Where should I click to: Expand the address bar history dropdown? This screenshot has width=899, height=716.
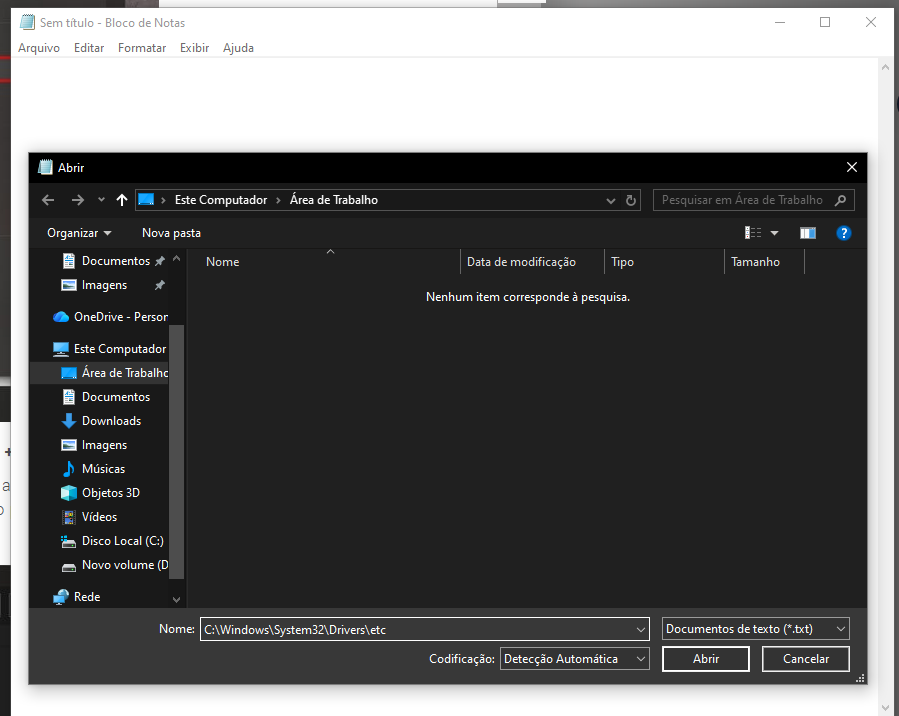point(611,200)
